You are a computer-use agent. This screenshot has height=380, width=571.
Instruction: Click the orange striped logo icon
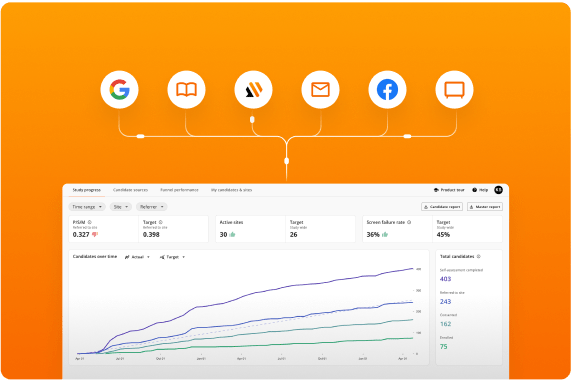253,90
